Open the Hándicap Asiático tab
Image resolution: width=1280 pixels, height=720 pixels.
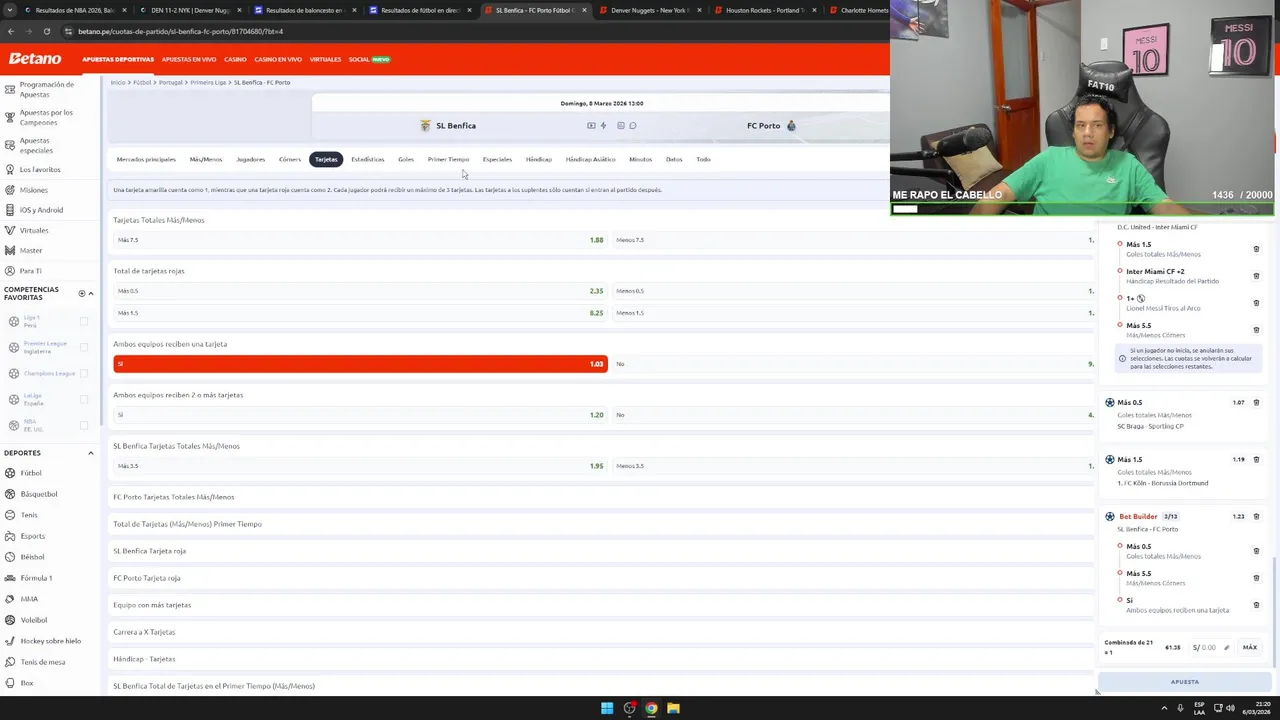[590, 159]
